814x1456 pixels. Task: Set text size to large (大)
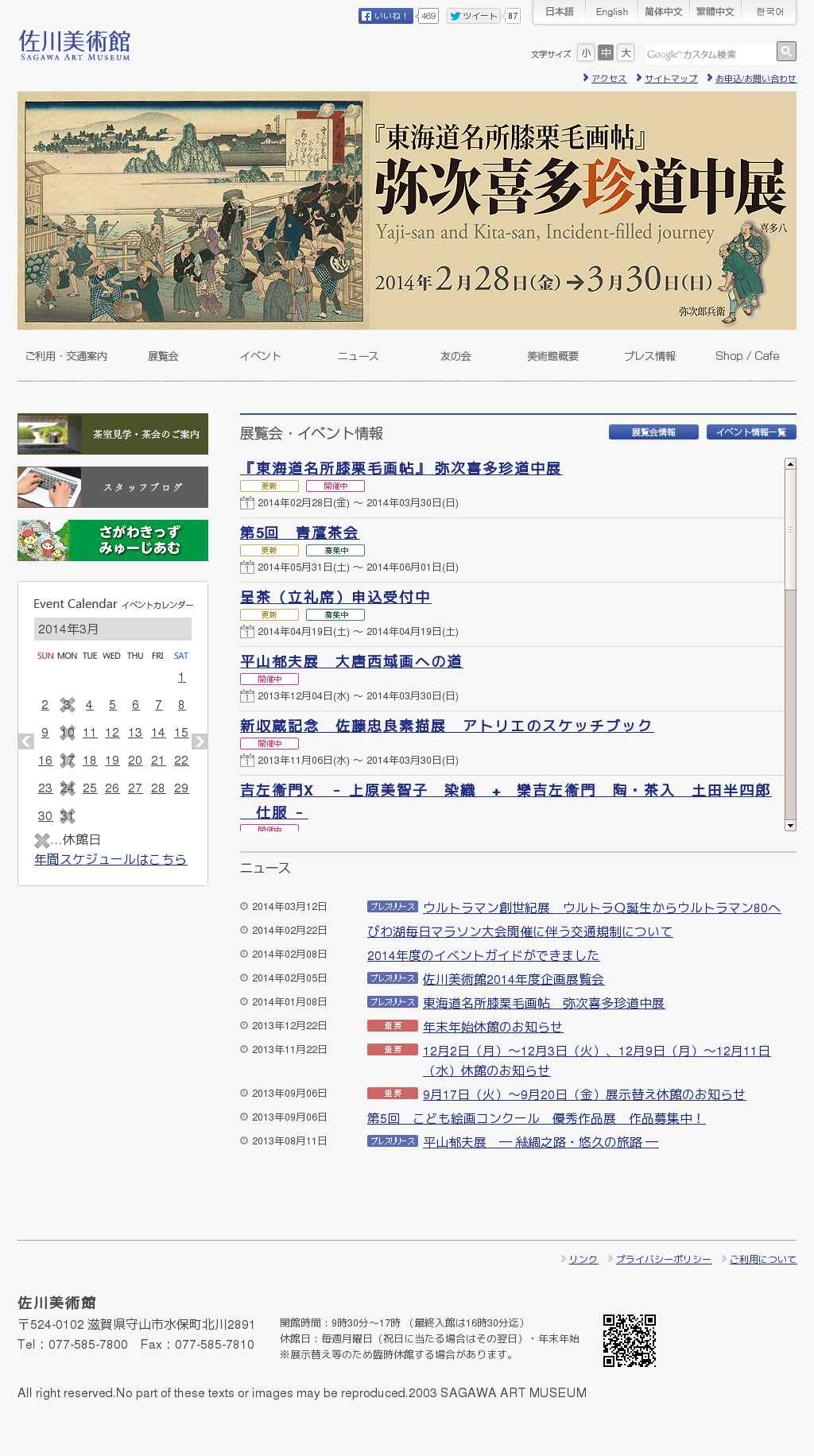point(626,53)
